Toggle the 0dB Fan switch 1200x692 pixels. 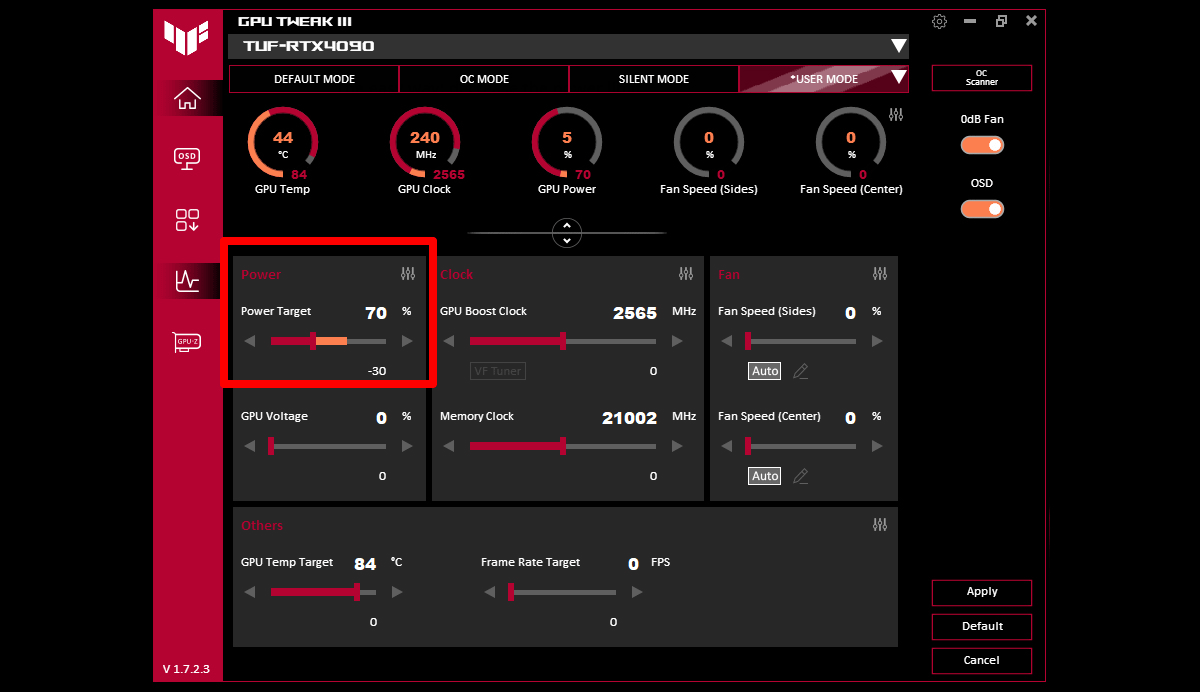(x=982, y=145)
